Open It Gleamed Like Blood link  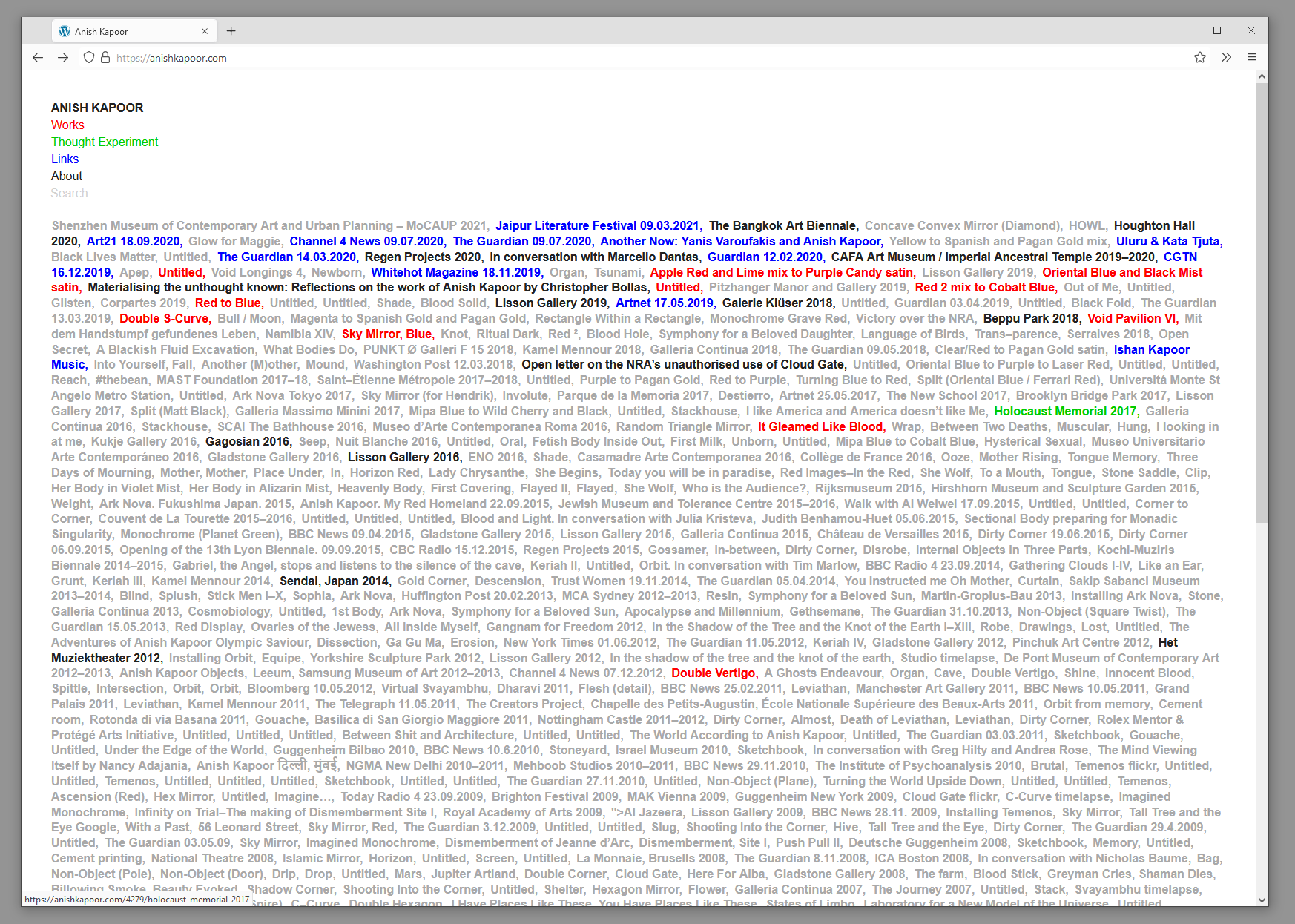pos(820,426)
